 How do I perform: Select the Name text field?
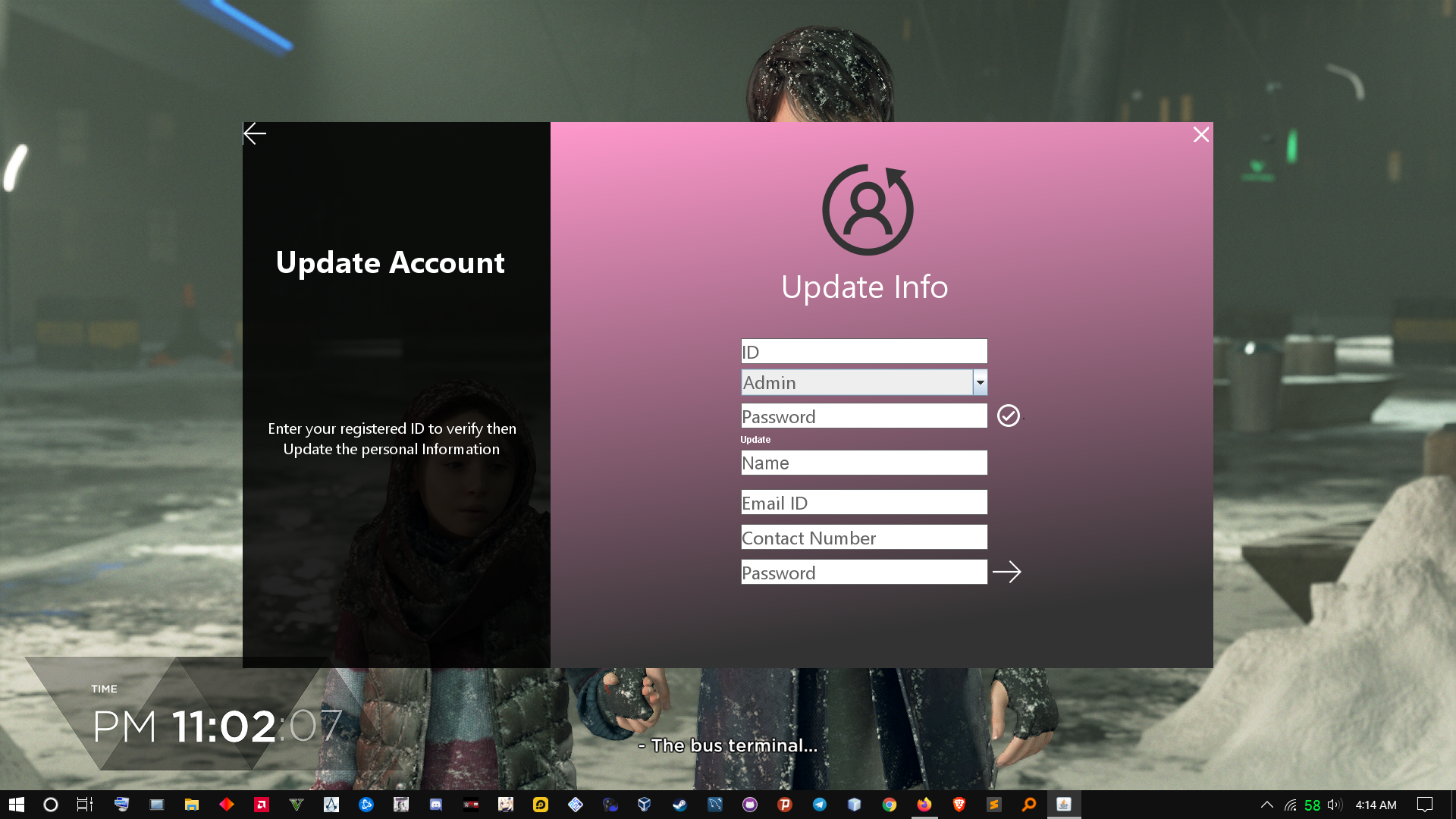tap(864, 463)
